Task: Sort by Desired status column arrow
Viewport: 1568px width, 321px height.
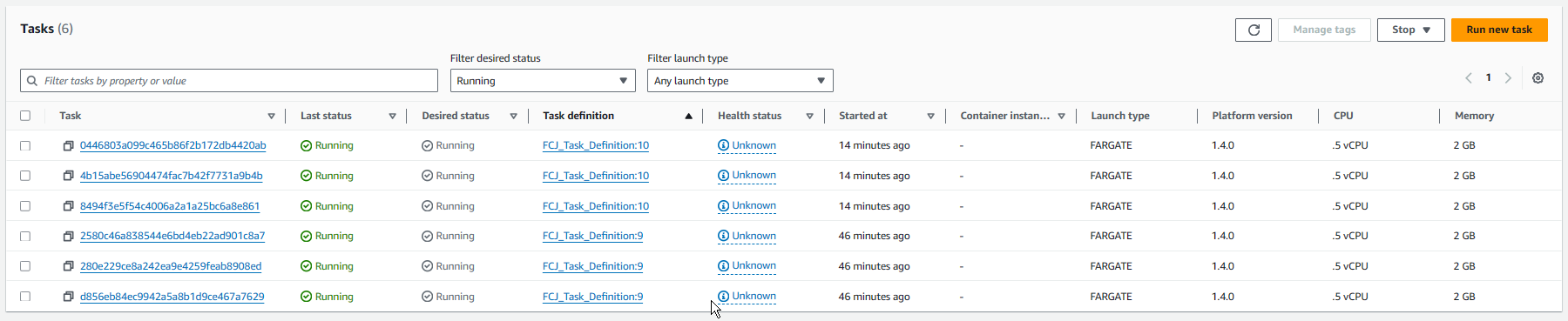Action: pyautogui.click(x=513, y=116)
